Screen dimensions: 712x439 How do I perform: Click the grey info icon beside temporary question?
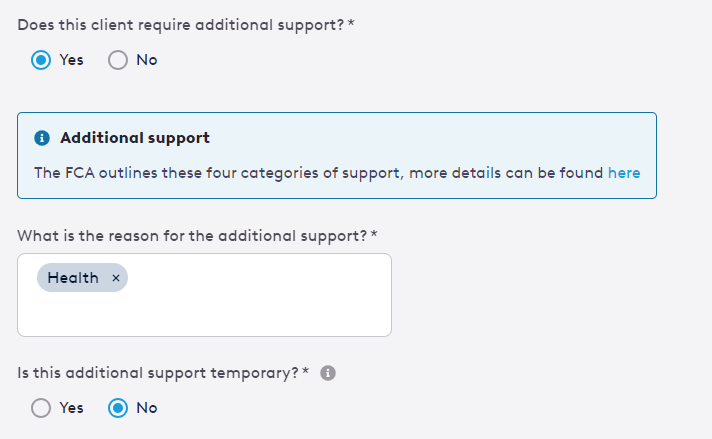pos(328,373)
